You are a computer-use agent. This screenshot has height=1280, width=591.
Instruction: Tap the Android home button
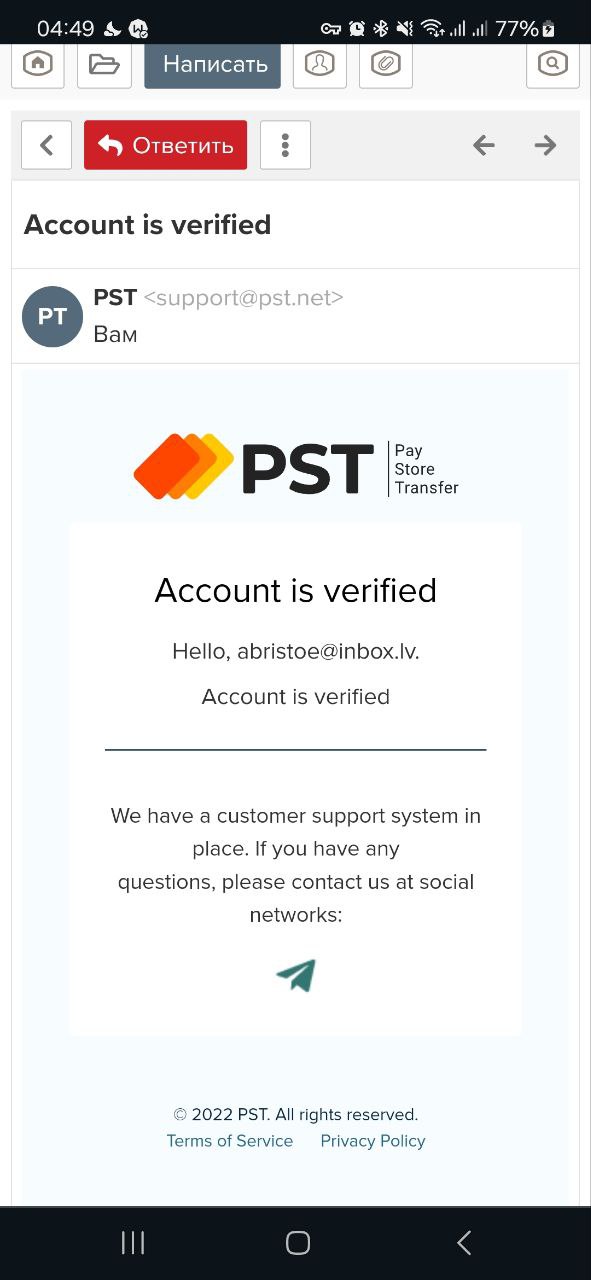(x=298, y=1243)
